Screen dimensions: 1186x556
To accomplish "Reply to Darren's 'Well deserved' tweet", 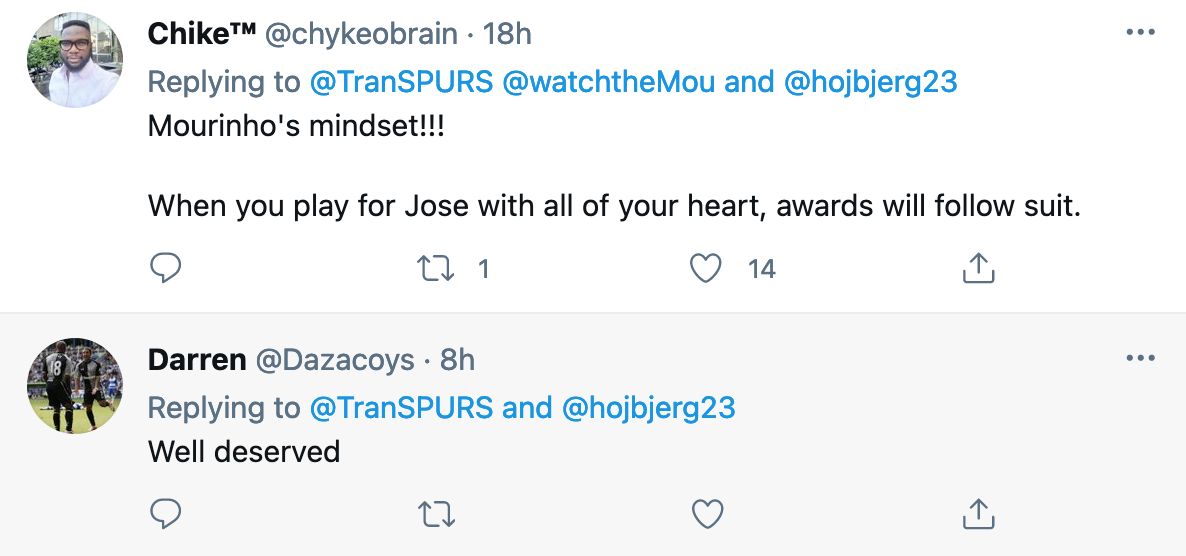I will [165, 514].
